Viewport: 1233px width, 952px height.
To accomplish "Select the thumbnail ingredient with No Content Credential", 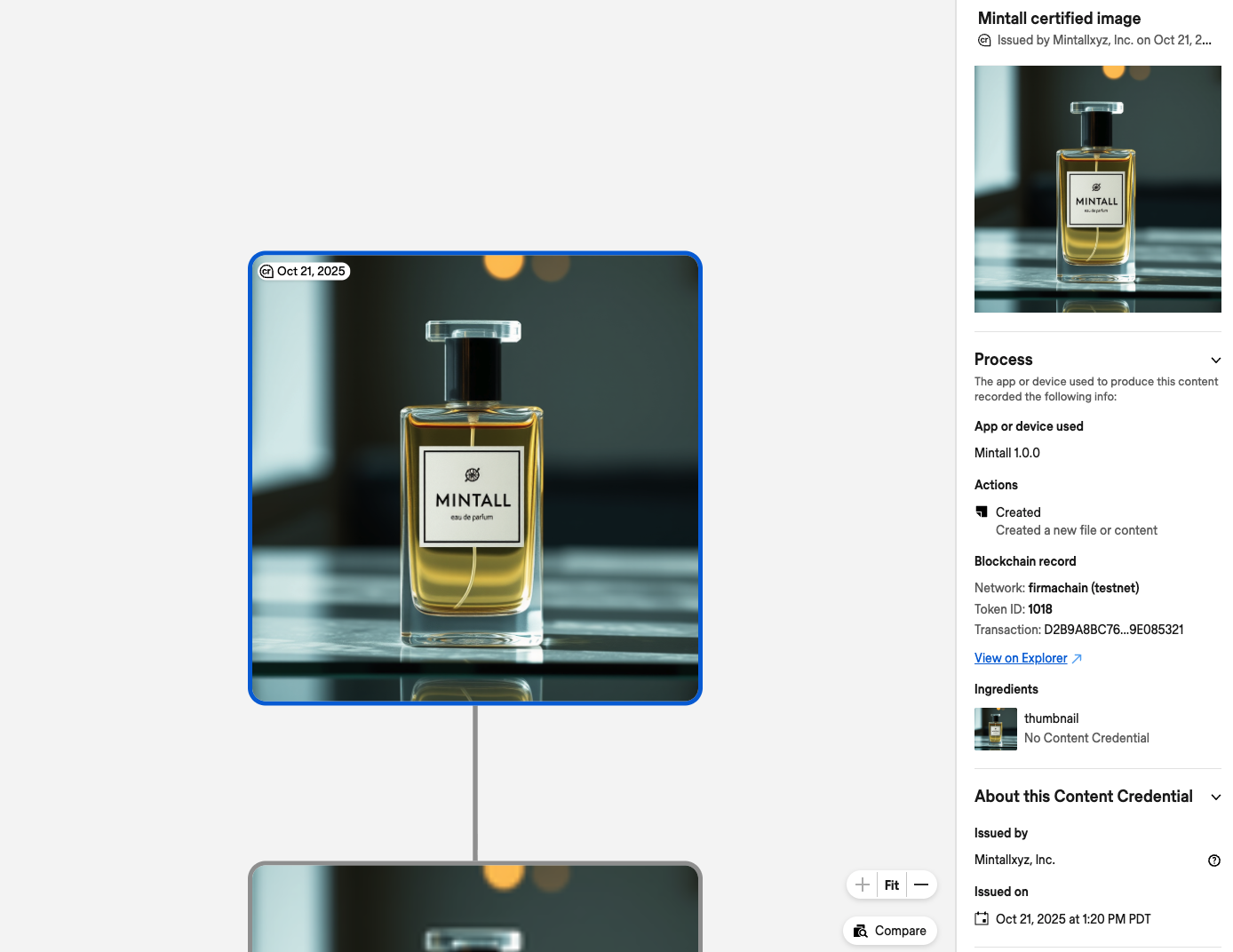I will tap(995, 728).
